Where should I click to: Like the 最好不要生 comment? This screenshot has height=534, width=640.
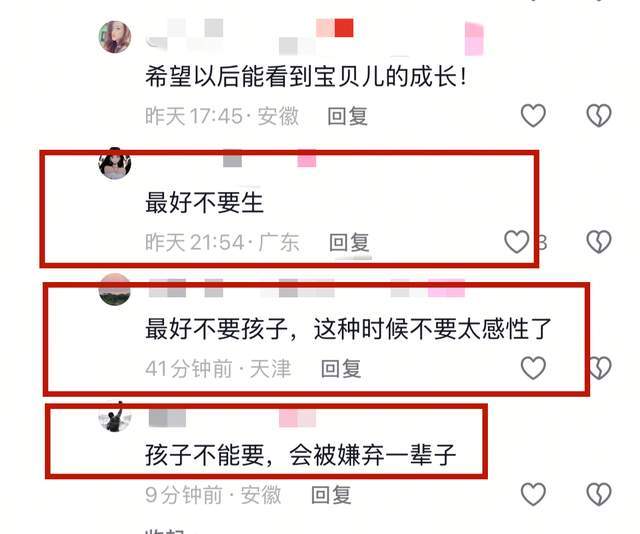pyautogui.click(x=517, y=242)
